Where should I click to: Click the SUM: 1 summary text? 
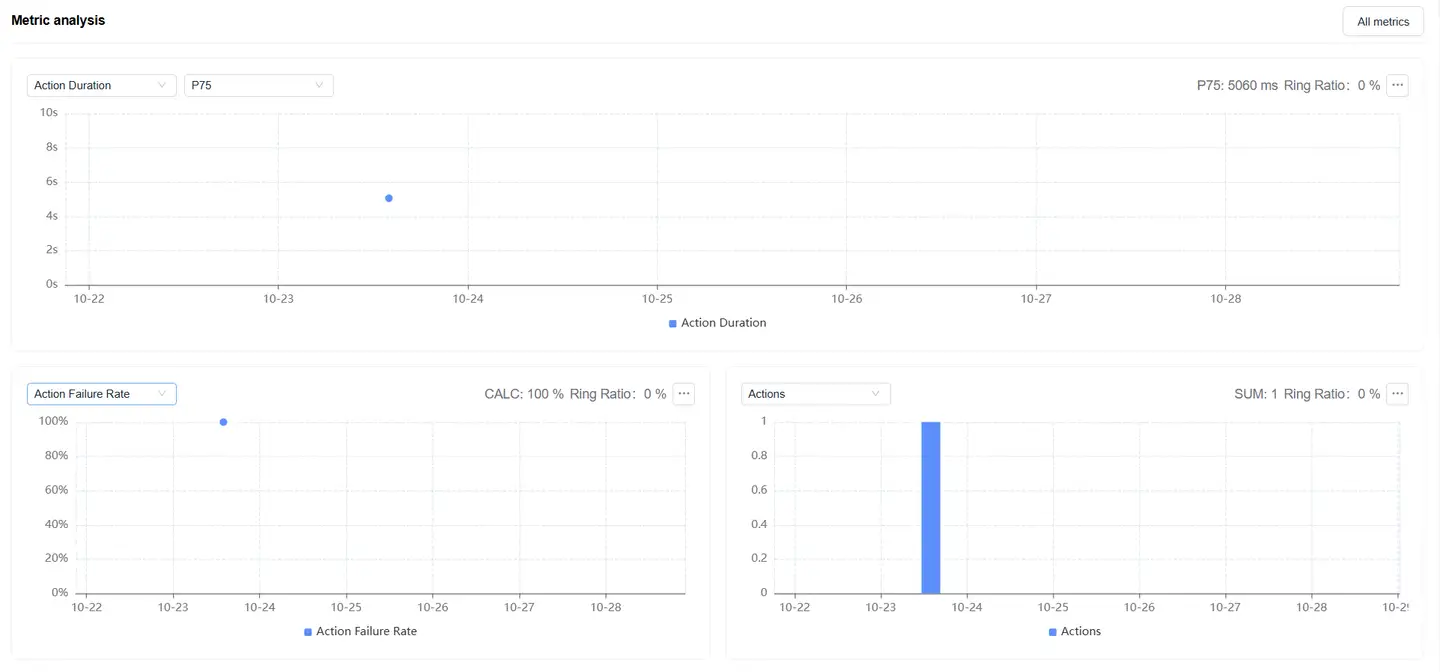tap(1256, 394)
